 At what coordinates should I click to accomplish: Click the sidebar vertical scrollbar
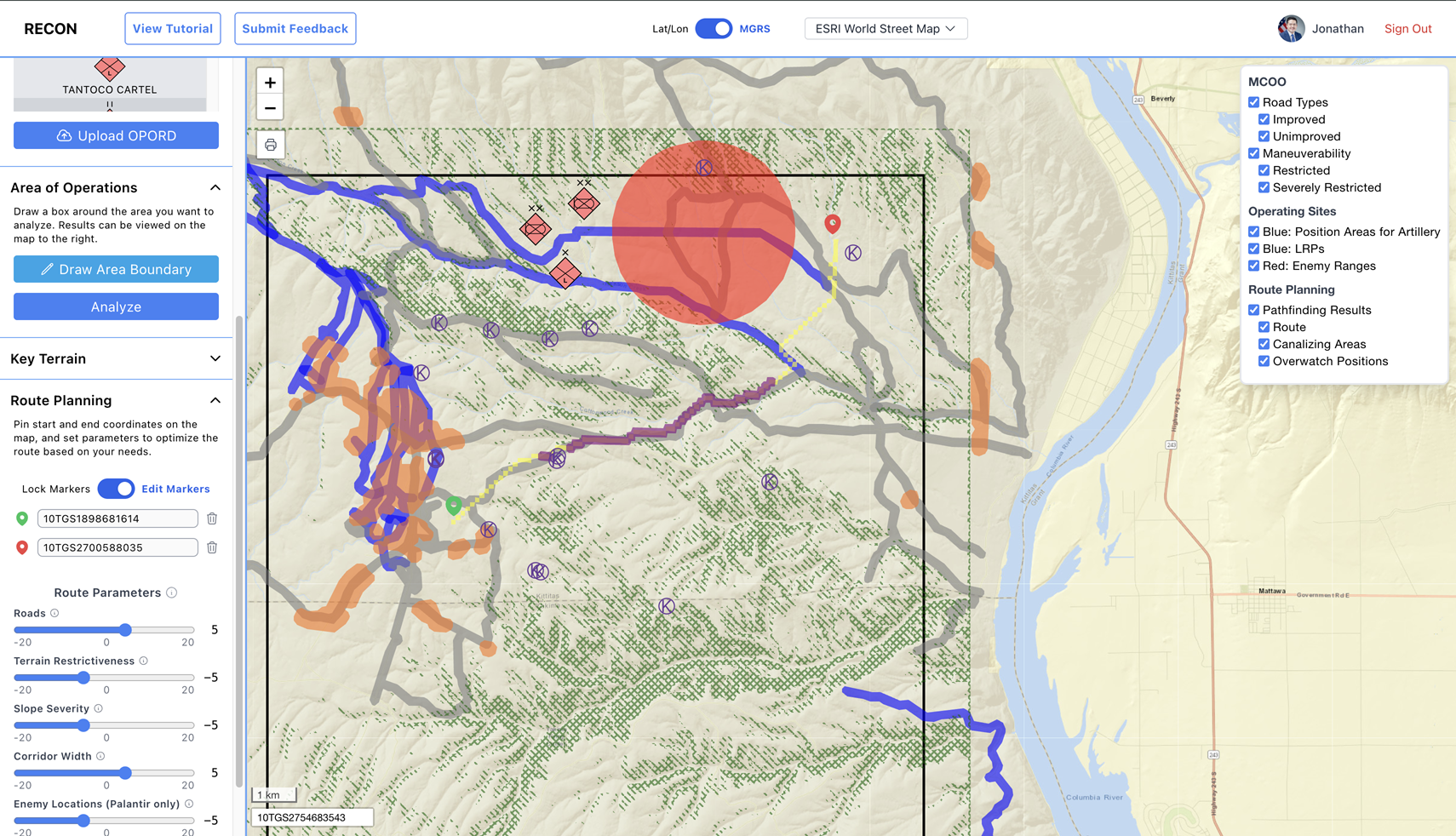point(239,552)
